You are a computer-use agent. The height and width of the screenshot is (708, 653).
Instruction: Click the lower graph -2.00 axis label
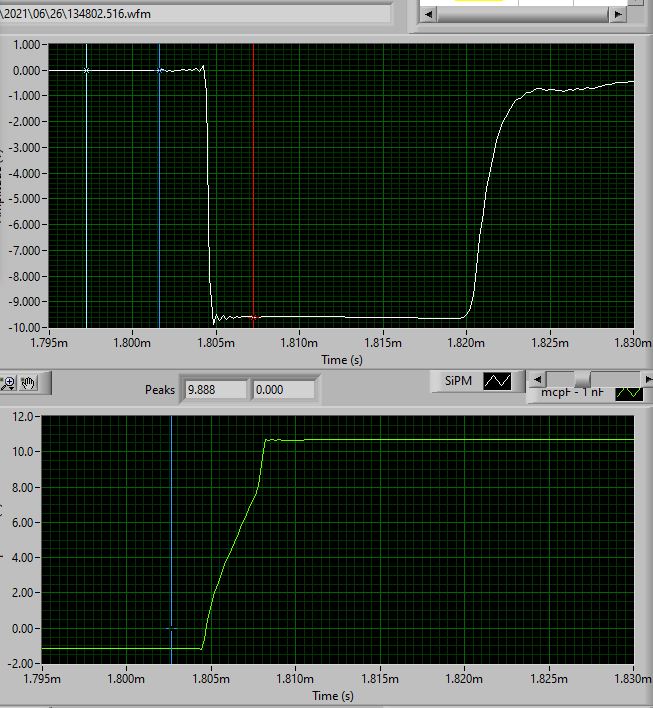(23, 664)
